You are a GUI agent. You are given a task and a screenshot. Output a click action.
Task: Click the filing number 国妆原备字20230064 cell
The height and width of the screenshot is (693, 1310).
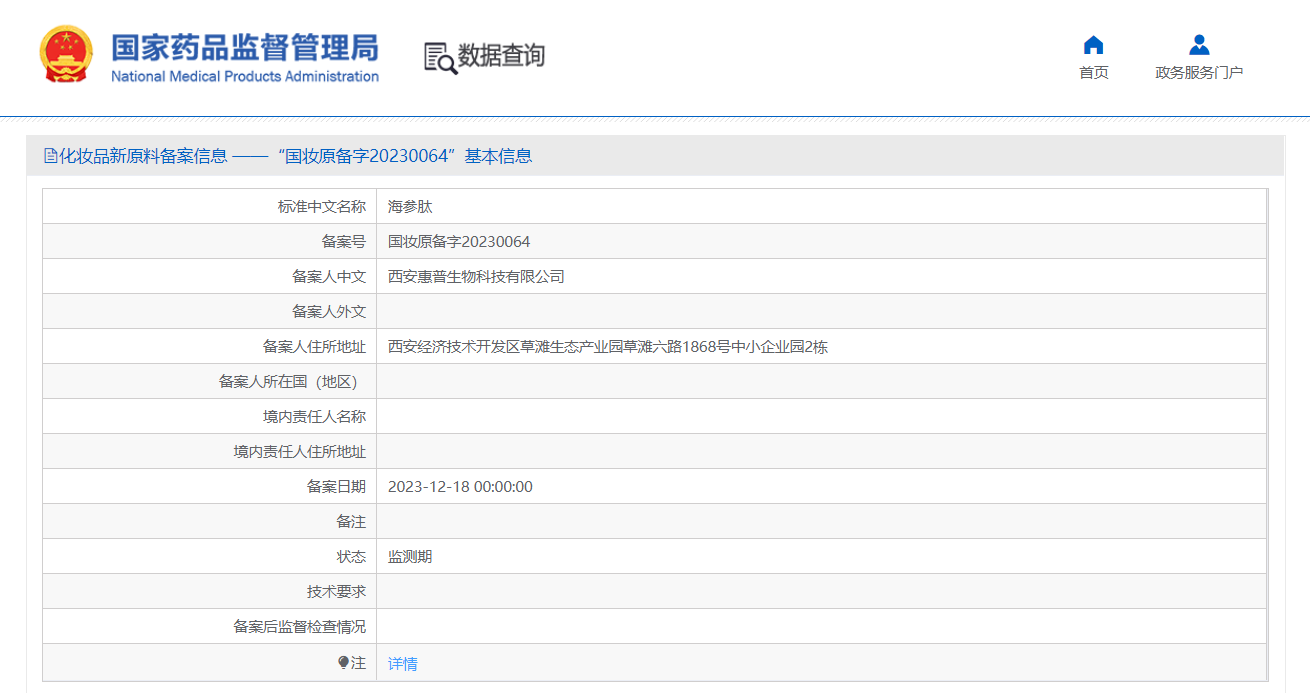click(459, 240)
